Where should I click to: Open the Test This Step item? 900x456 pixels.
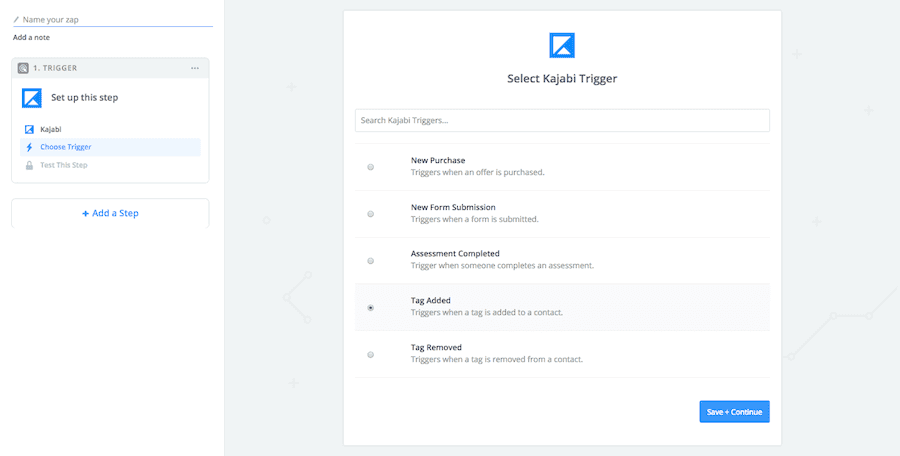click(x=64, y=165)
